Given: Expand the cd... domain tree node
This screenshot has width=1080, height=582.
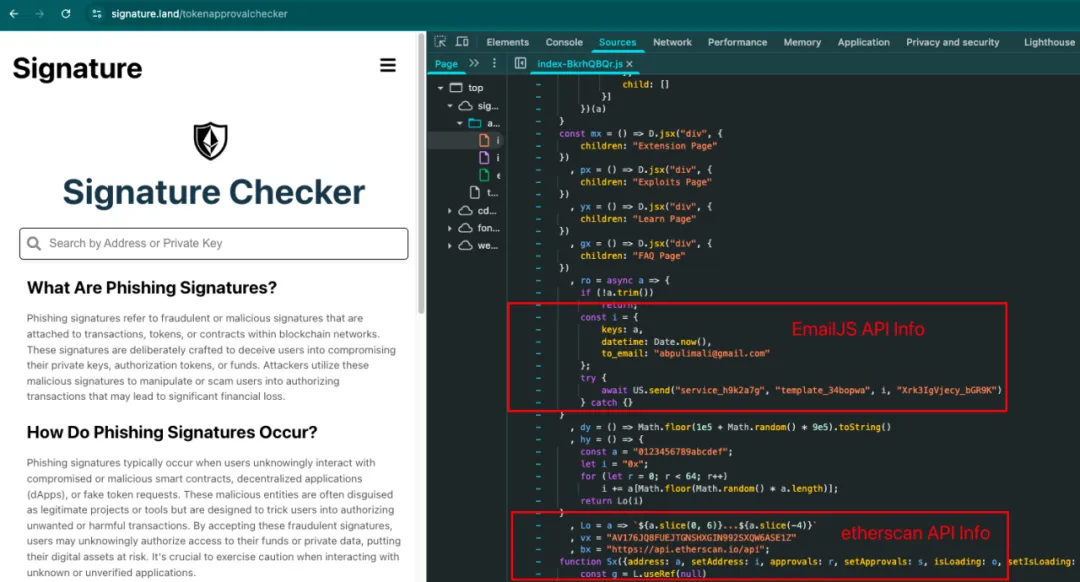Looking at the screenshot, I should click(x=450, y=211).
